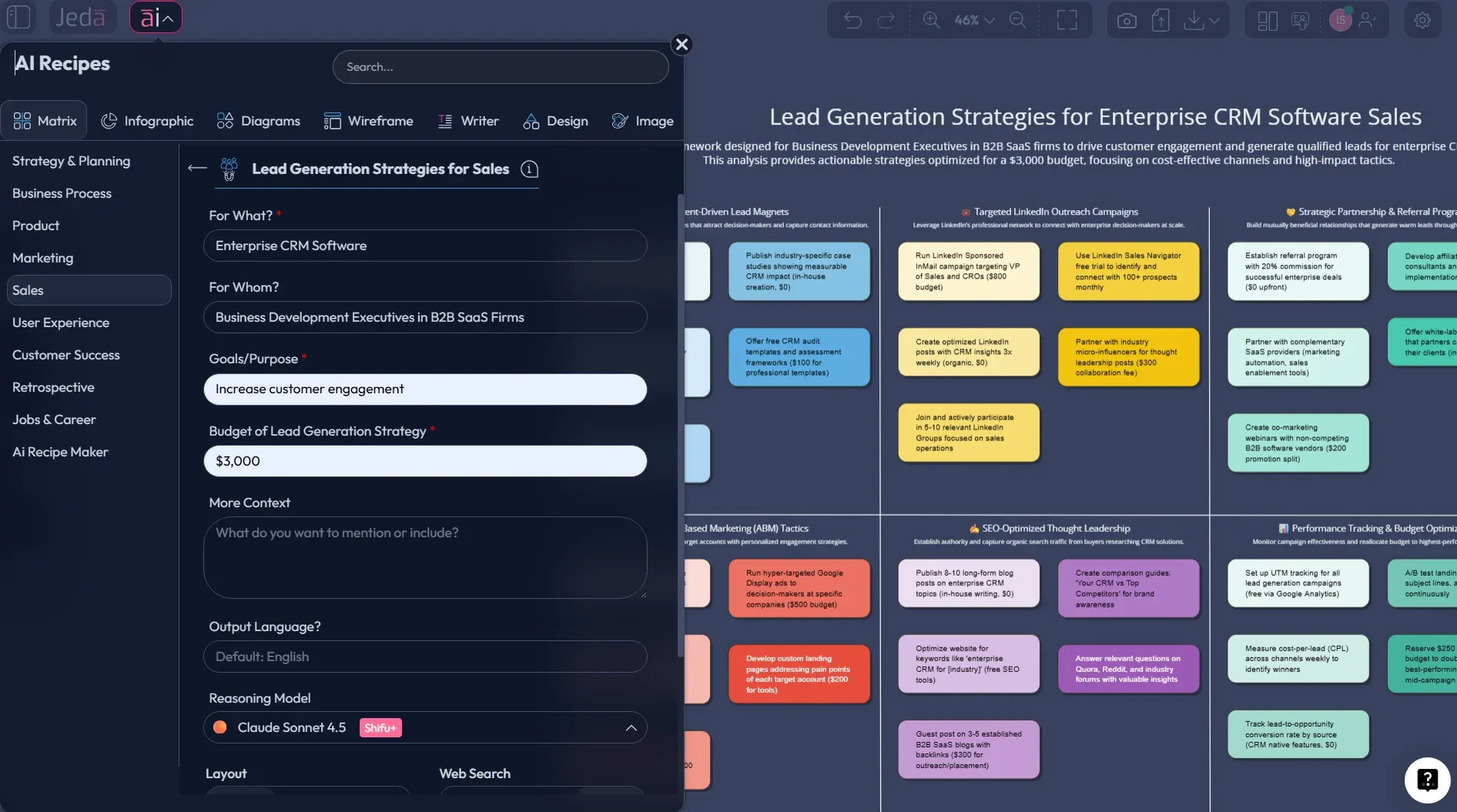Open the settings gear

[x=1422, y=19]
